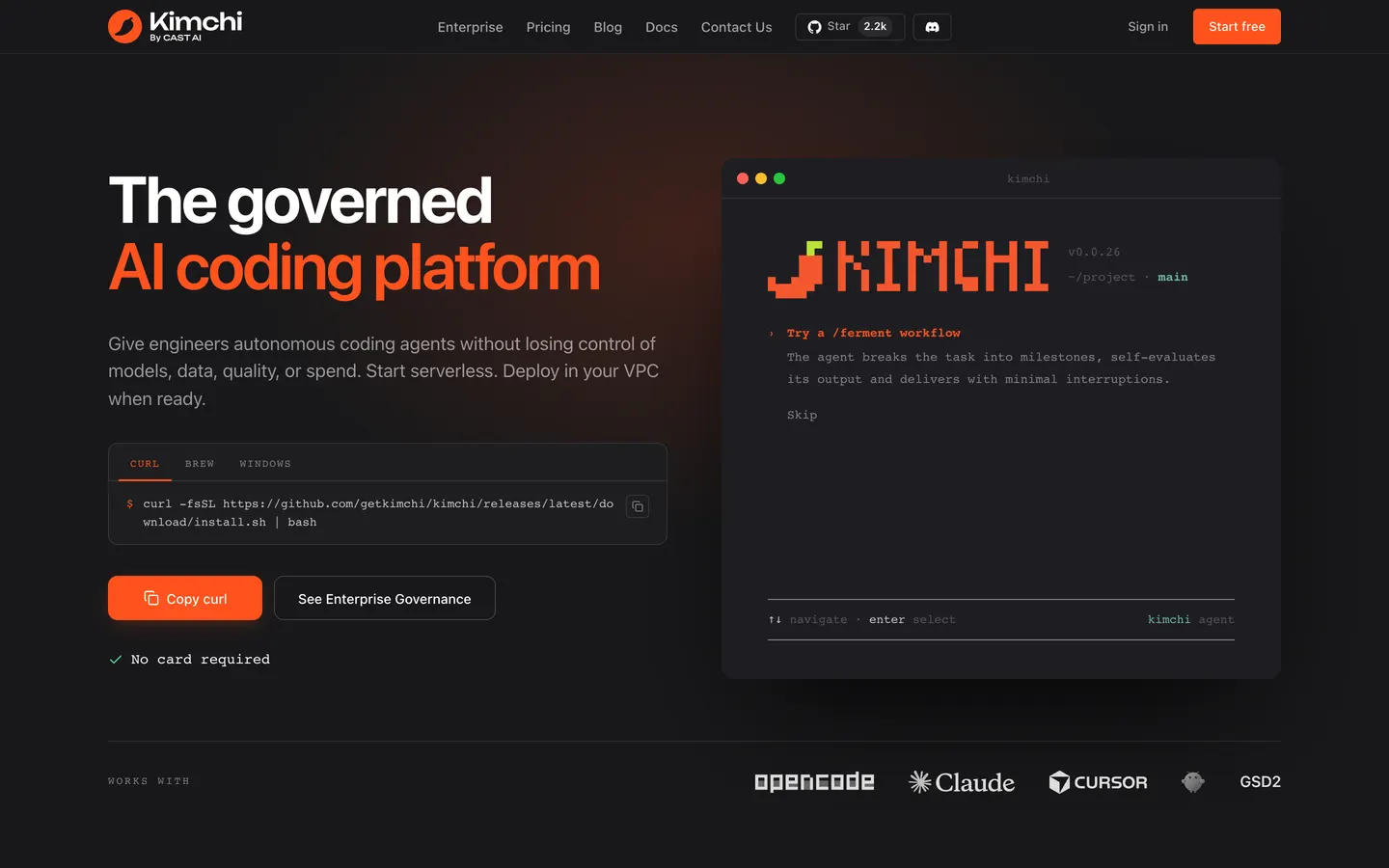Select Contact Us in the navbar
1389x868 pixels.
click(x=736, y=27)
